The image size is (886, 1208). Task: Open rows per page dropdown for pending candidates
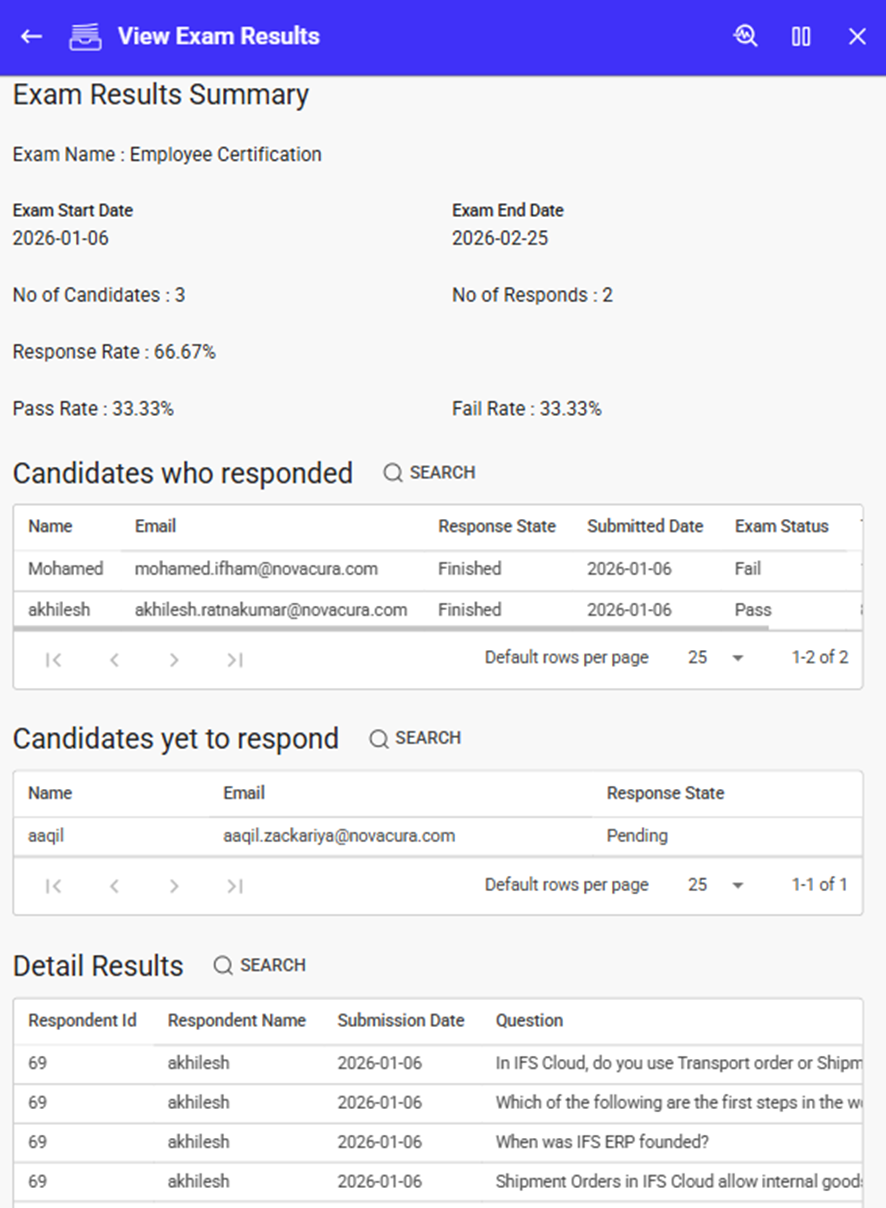coord(716,885)
